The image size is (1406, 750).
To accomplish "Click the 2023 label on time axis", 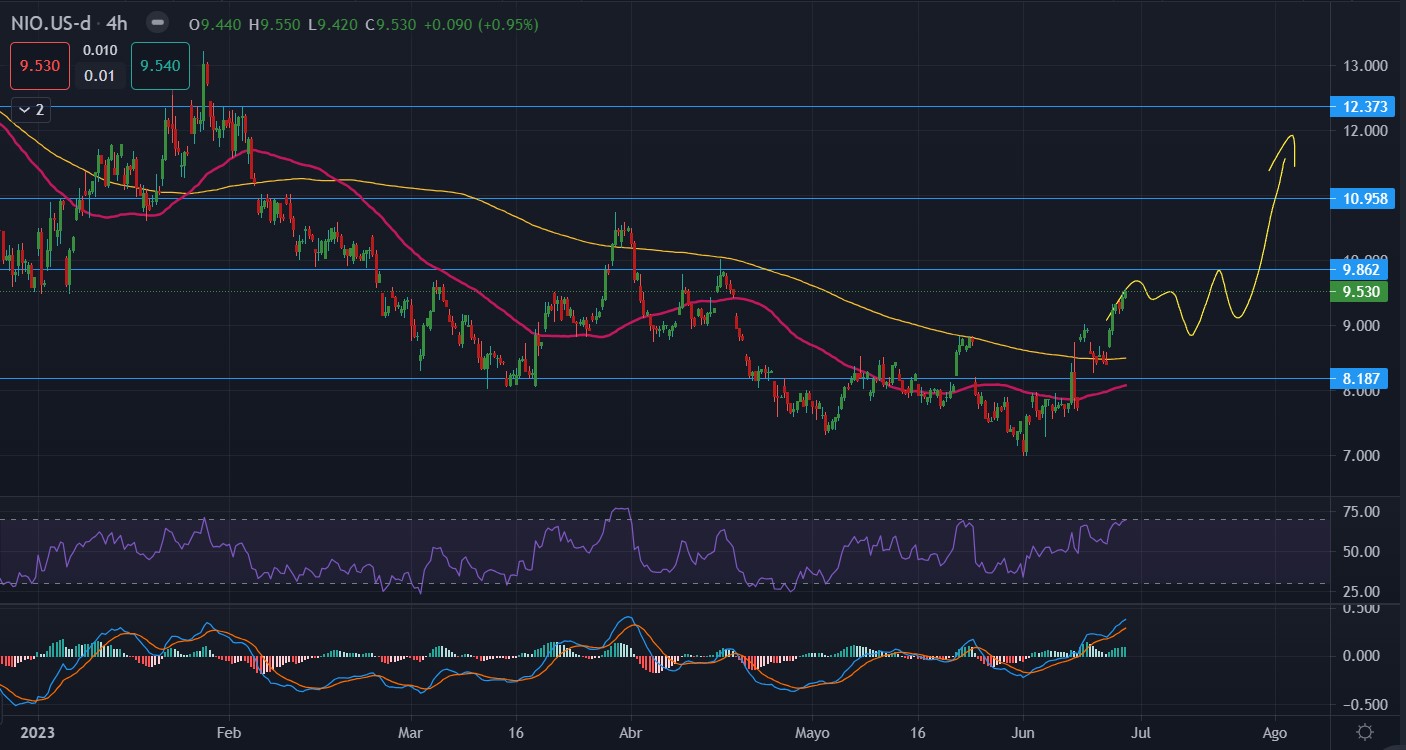I will click(x=37, y=732).
